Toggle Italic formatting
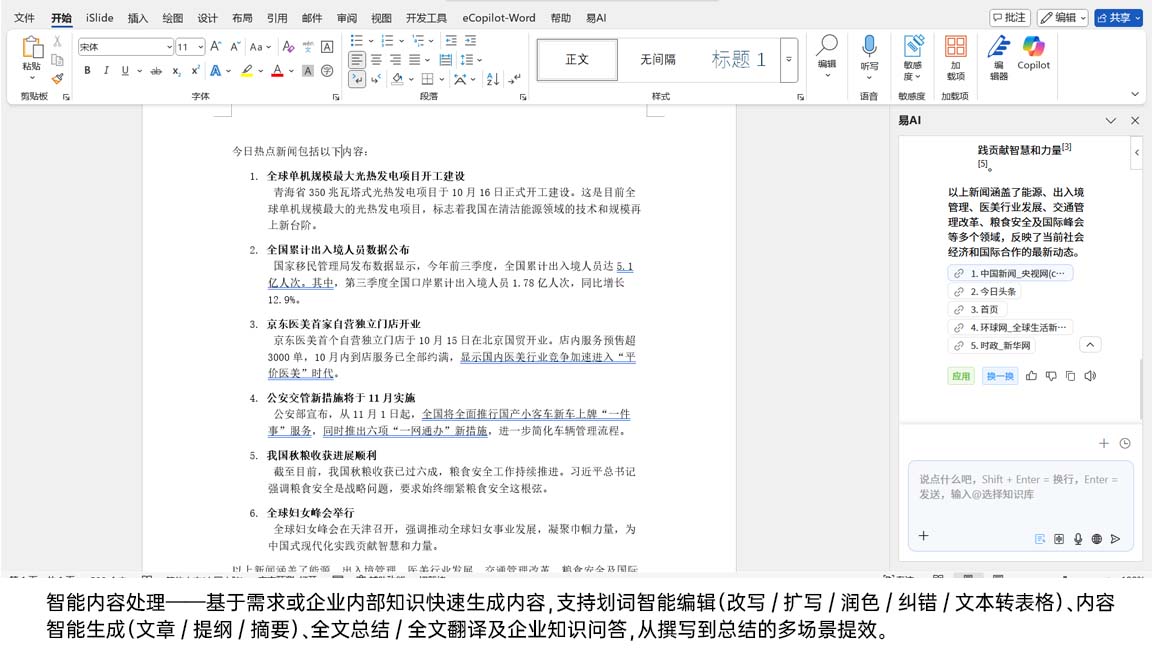The image size is (1161, 657). 106,71
